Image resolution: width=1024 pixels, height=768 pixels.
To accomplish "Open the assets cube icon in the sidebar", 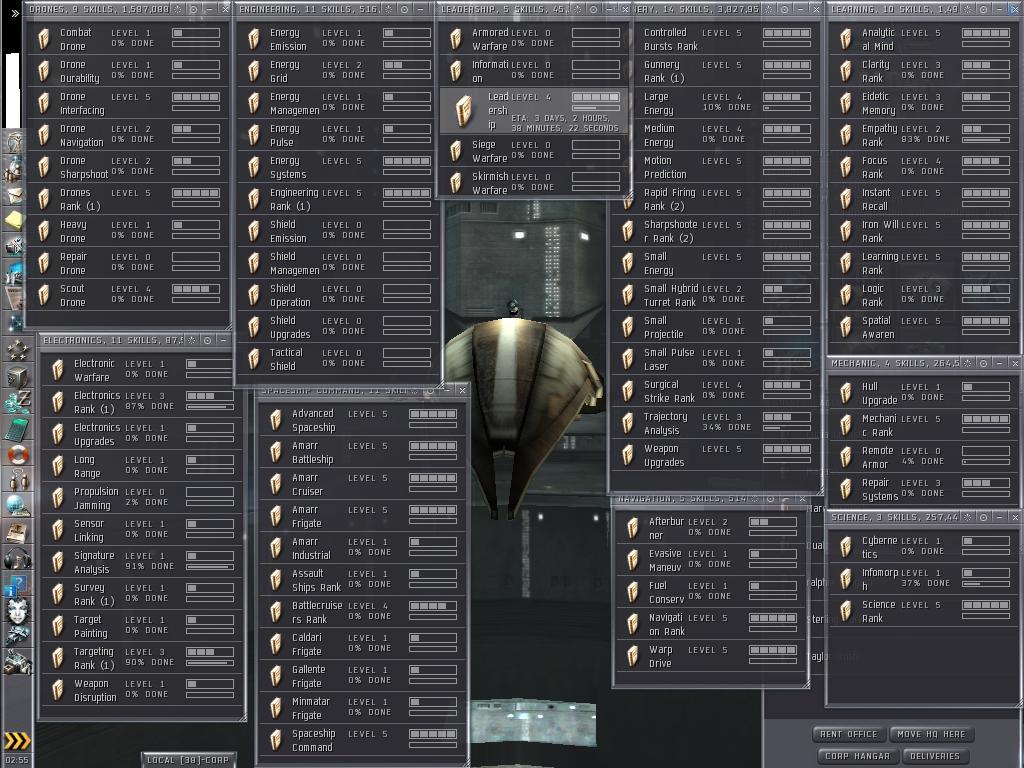I will pyautogui.click(x=17, y=377).
